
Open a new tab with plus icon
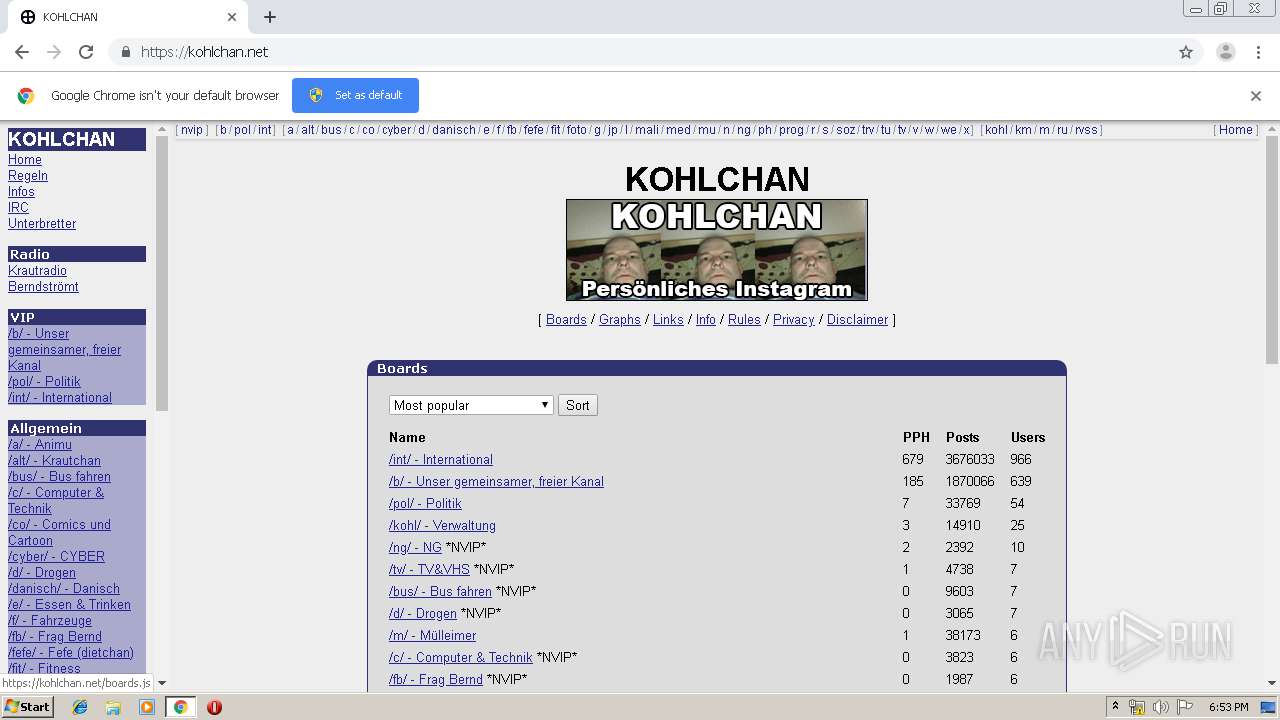click(270, 17)
